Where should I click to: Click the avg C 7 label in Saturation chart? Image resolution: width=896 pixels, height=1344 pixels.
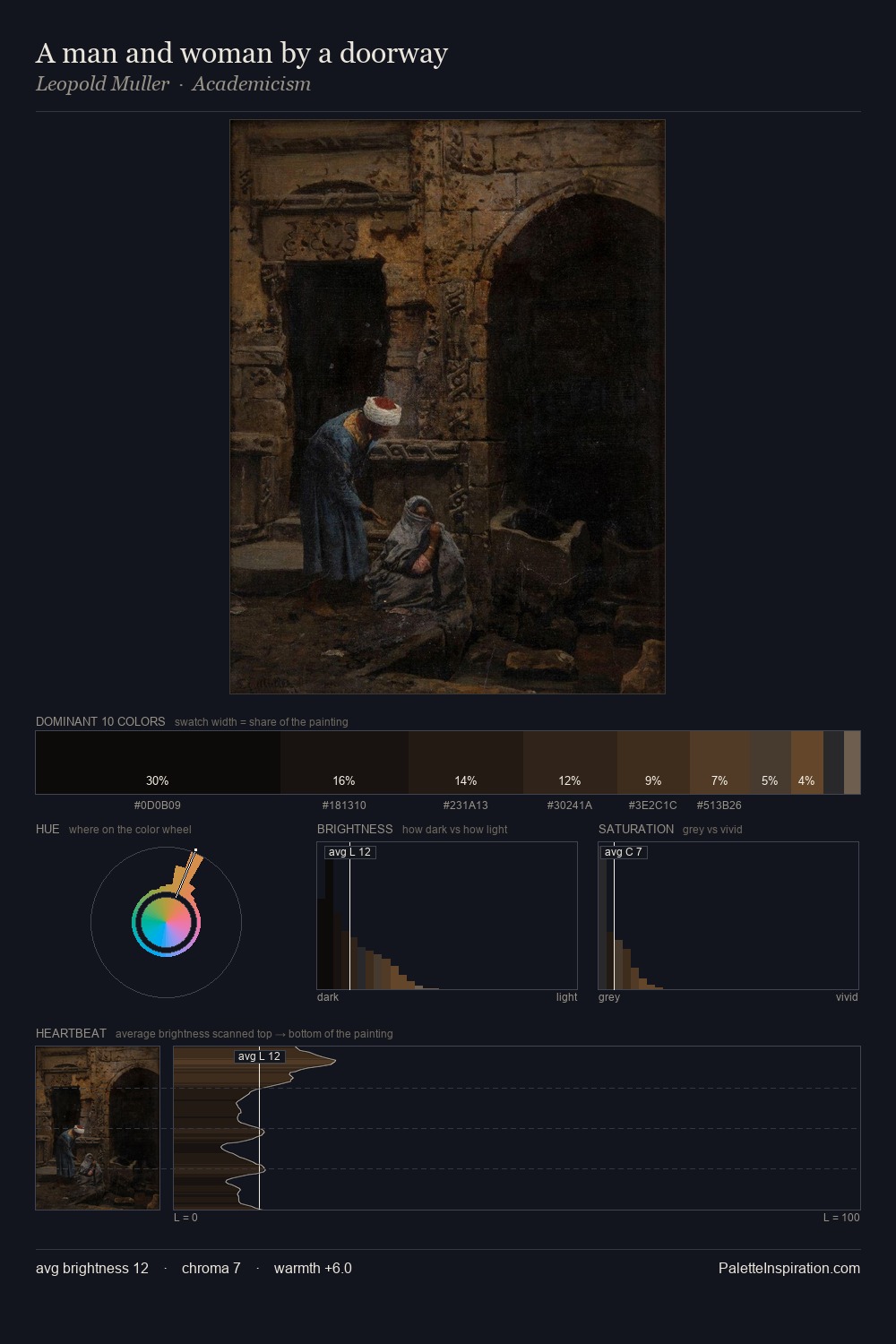point(623,852)
